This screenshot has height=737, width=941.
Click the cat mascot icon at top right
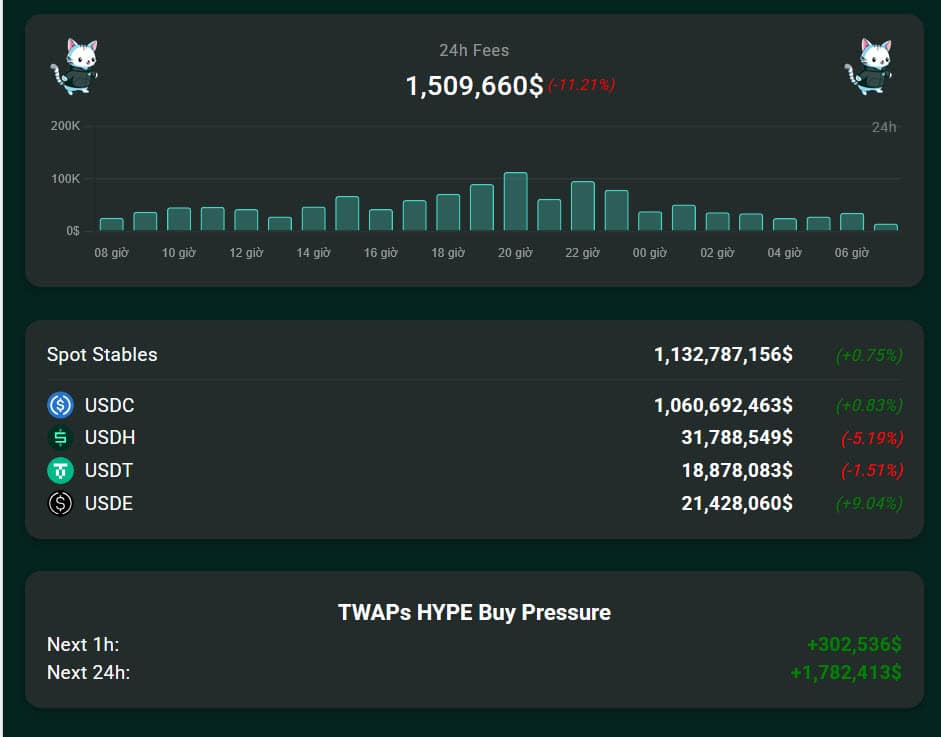[868, 66]
